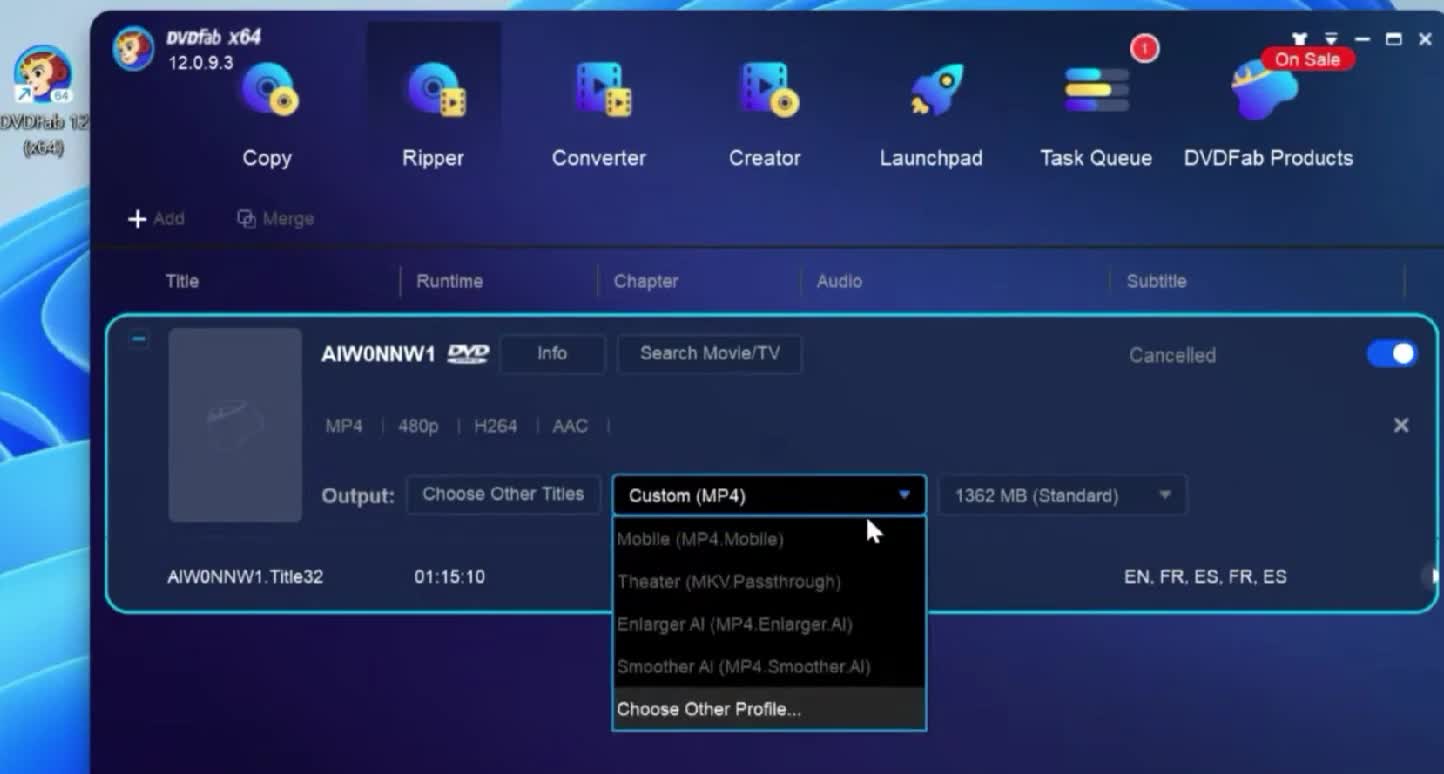Click the DVD disc type logo
The image size is (1444, 774).
[x=468, y=354]
